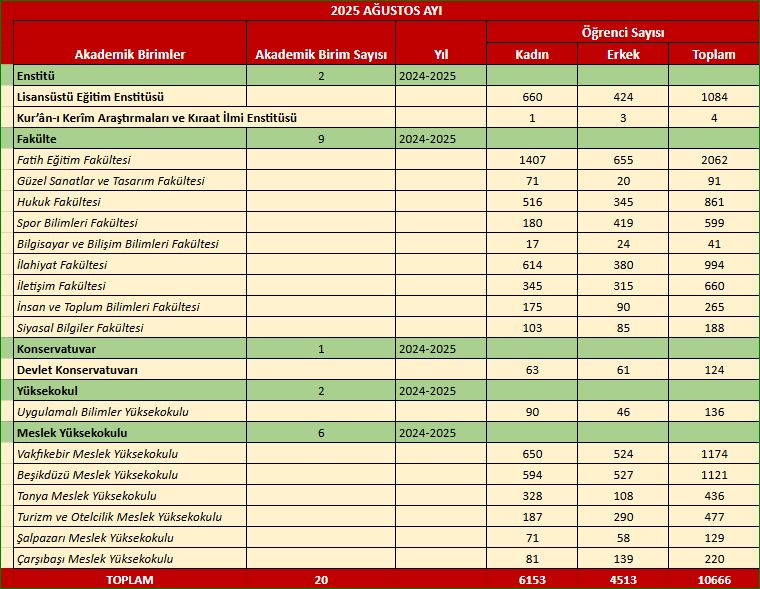Click the 'Lisansüstü Eğitim Enstitüsü' cell
The image size is (760, 589).
point(91,97)
